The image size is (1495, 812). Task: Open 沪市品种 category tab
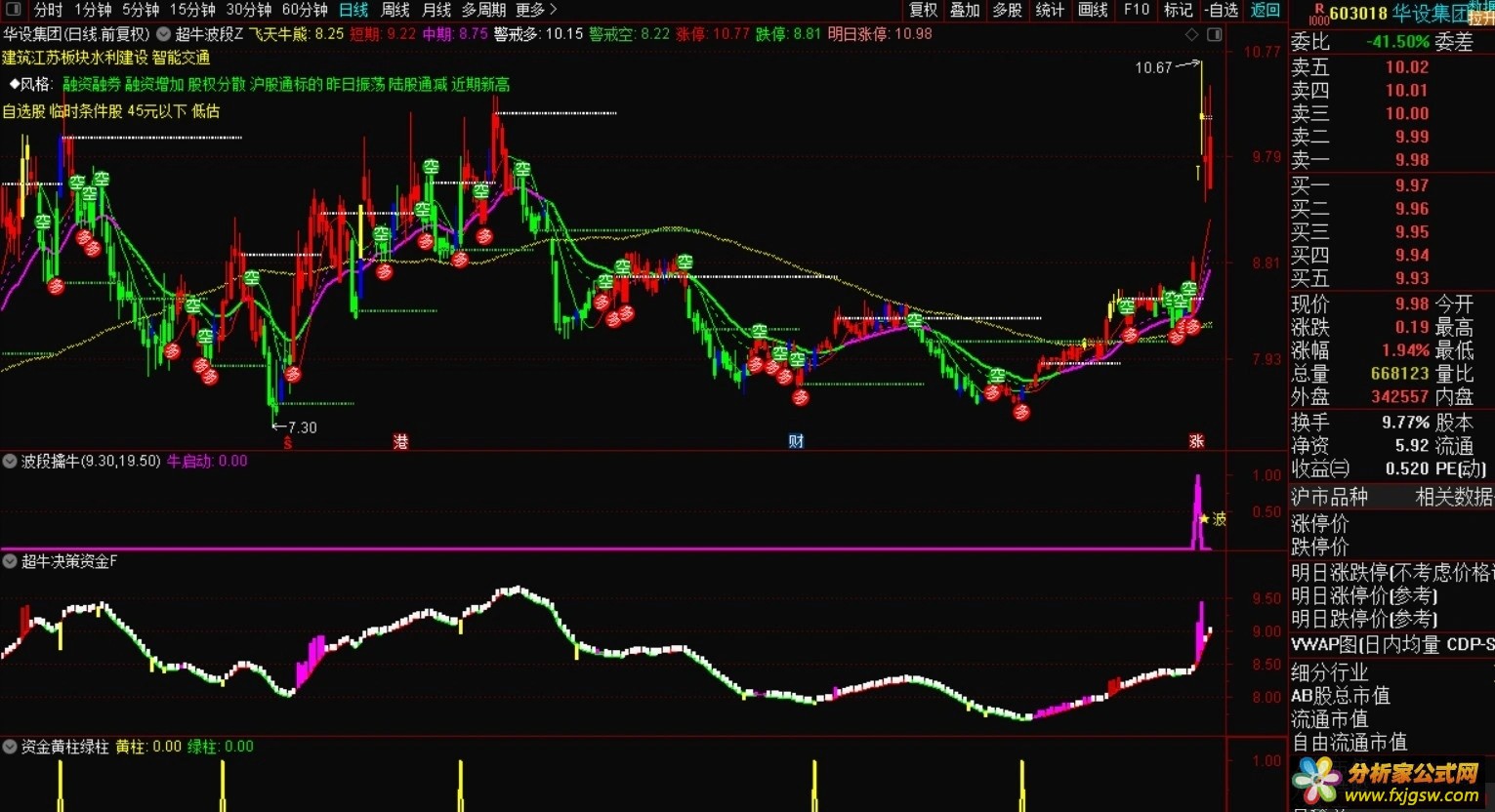(1329, 497)
